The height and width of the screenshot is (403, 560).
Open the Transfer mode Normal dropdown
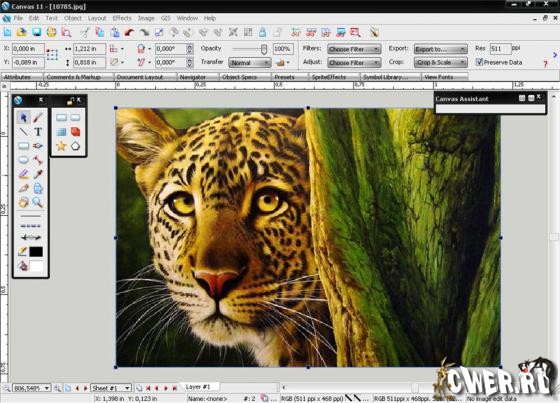(x=249, y=63)
